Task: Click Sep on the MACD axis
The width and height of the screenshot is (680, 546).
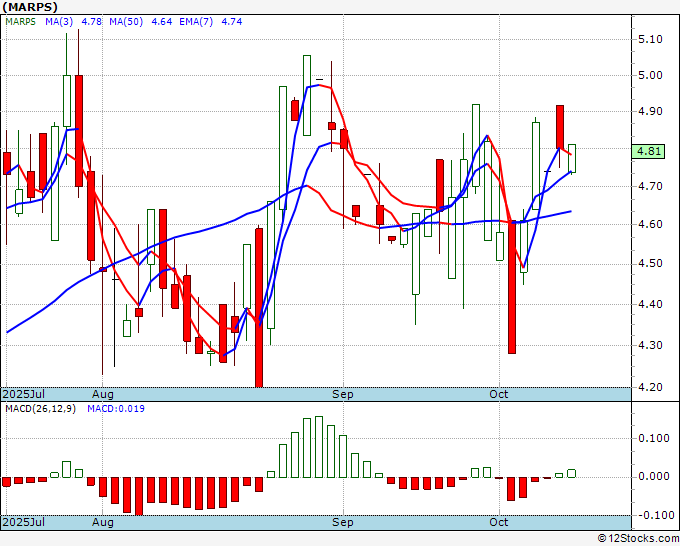Action: (x=343, y=523)
